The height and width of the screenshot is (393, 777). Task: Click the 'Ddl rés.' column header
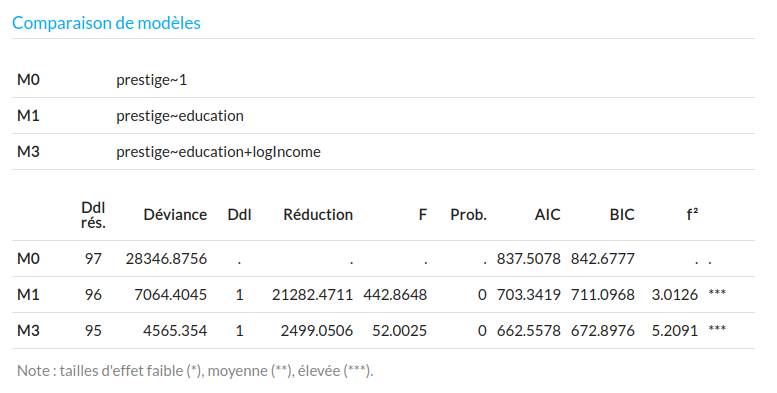coord(93,215)
